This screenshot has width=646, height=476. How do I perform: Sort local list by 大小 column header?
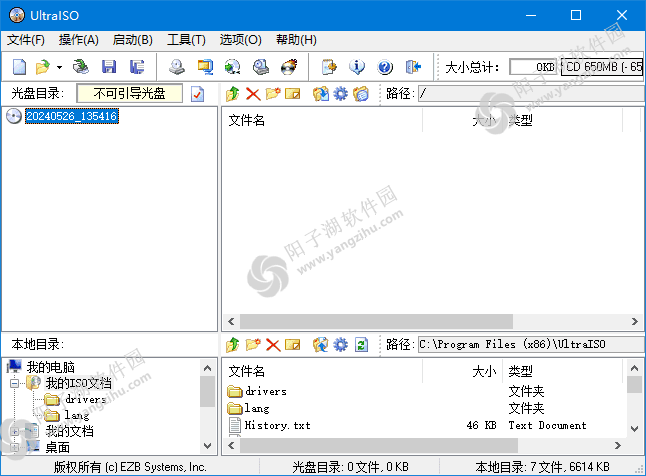[x=484, y=371]
